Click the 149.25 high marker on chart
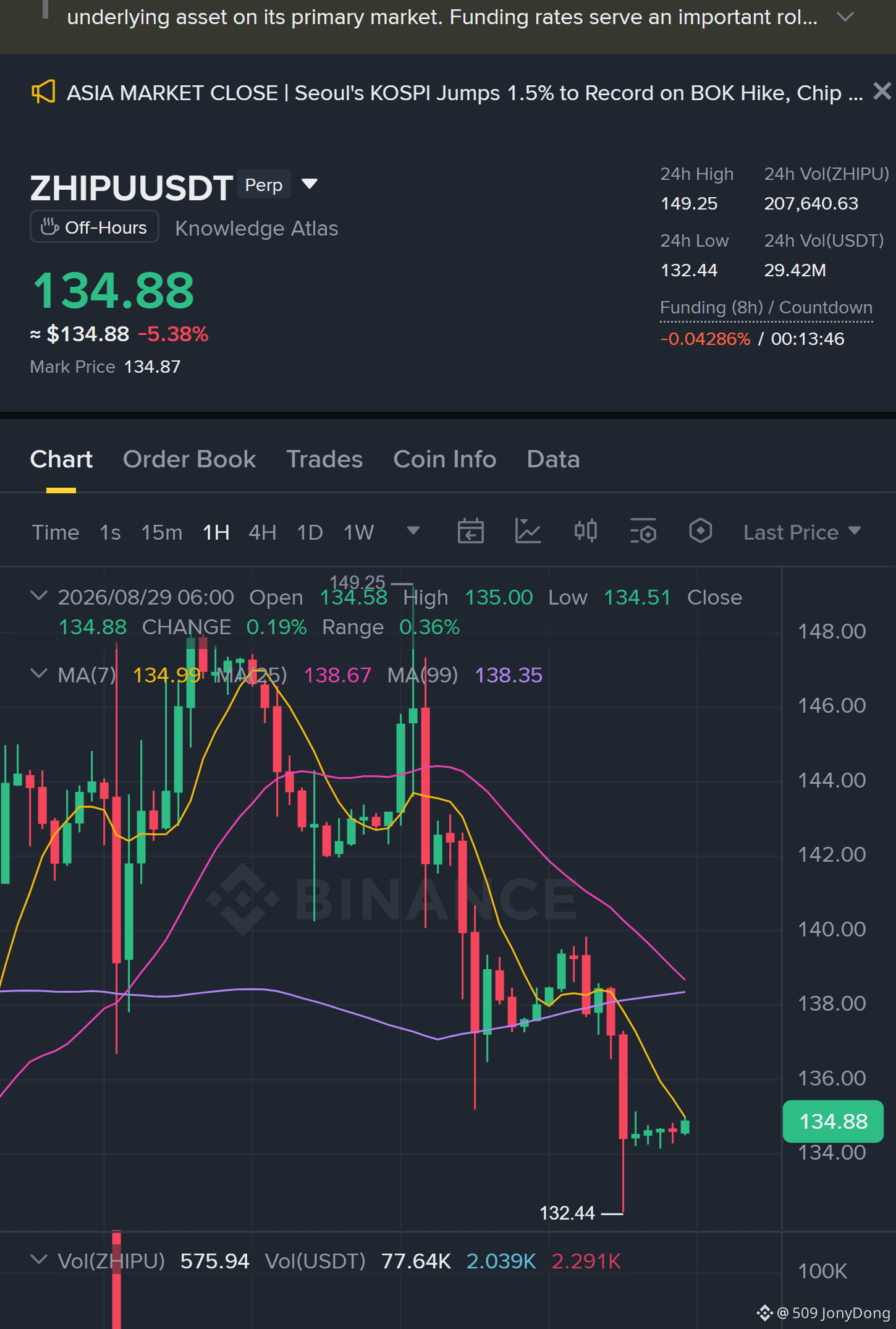The height and width of the screenshot is (1329, 896). point(357,582)
